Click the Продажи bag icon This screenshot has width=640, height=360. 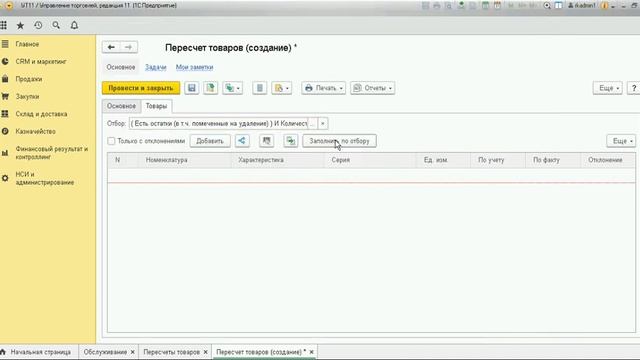click(x=5, y=79)
